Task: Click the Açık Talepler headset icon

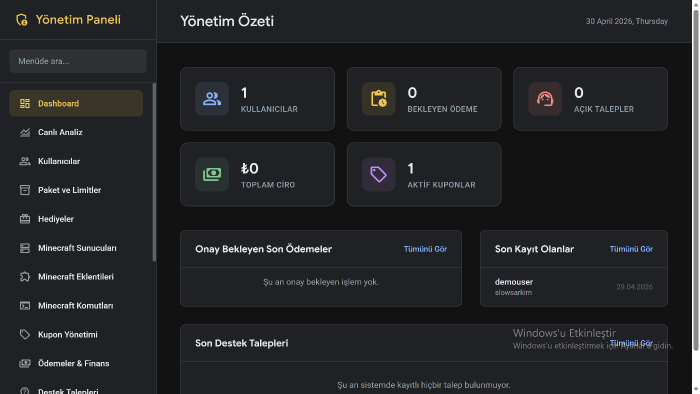Action: click(x=545, y=99)
